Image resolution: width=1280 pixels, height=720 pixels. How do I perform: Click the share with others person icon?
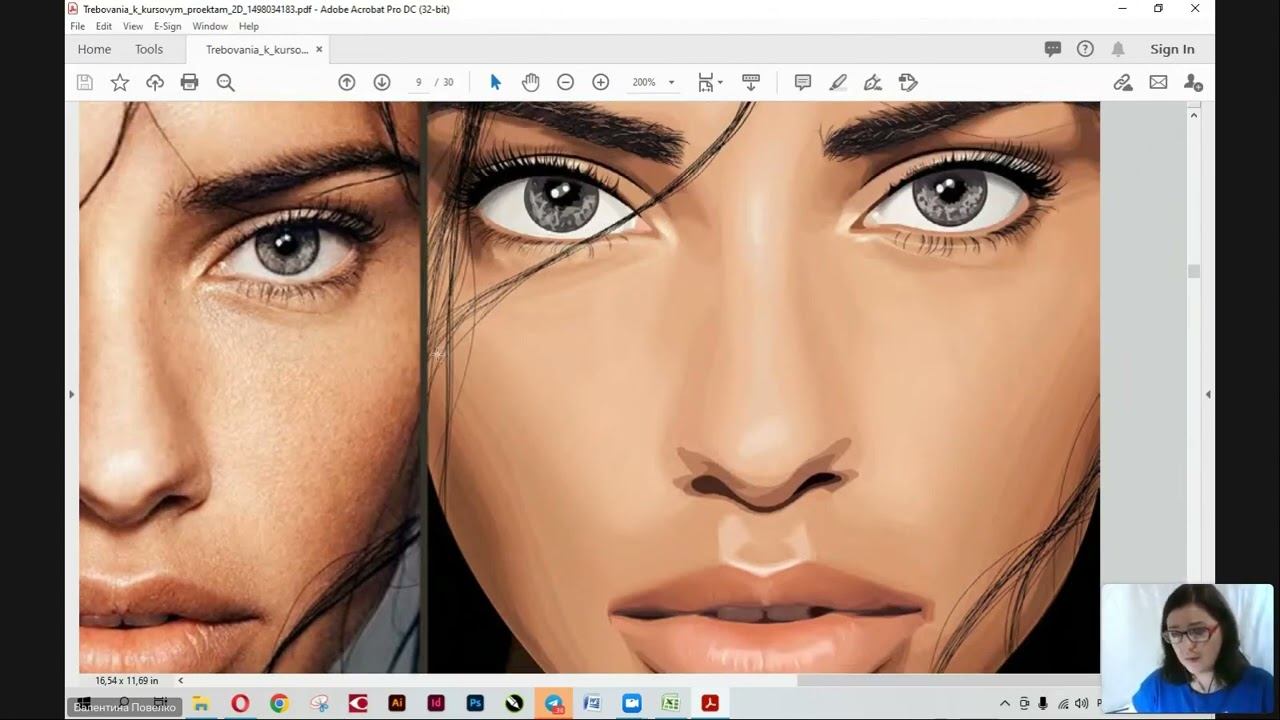coord(1193,82)
